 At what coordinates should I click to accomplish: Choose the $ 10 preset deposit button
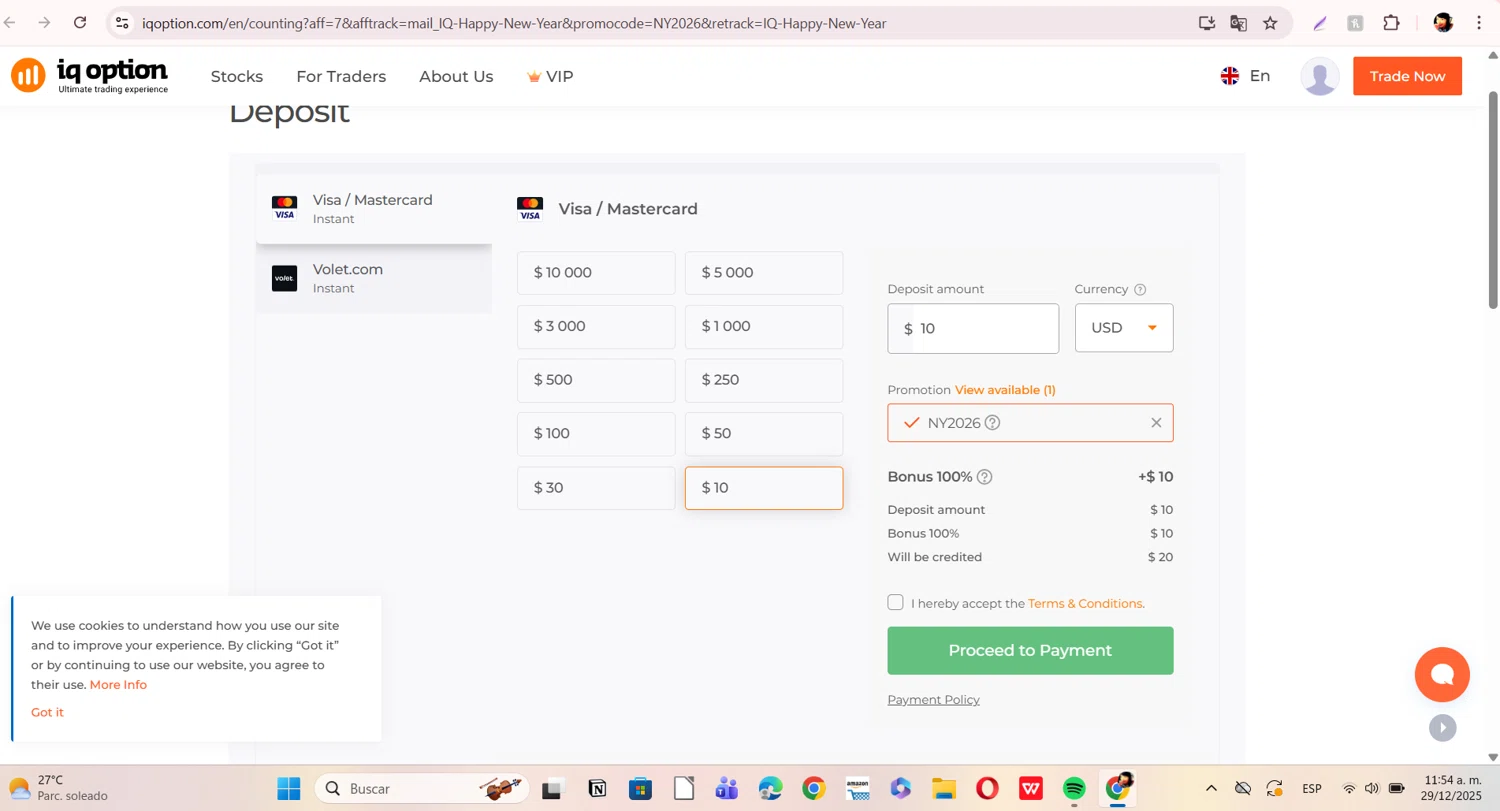click(764, 488)
